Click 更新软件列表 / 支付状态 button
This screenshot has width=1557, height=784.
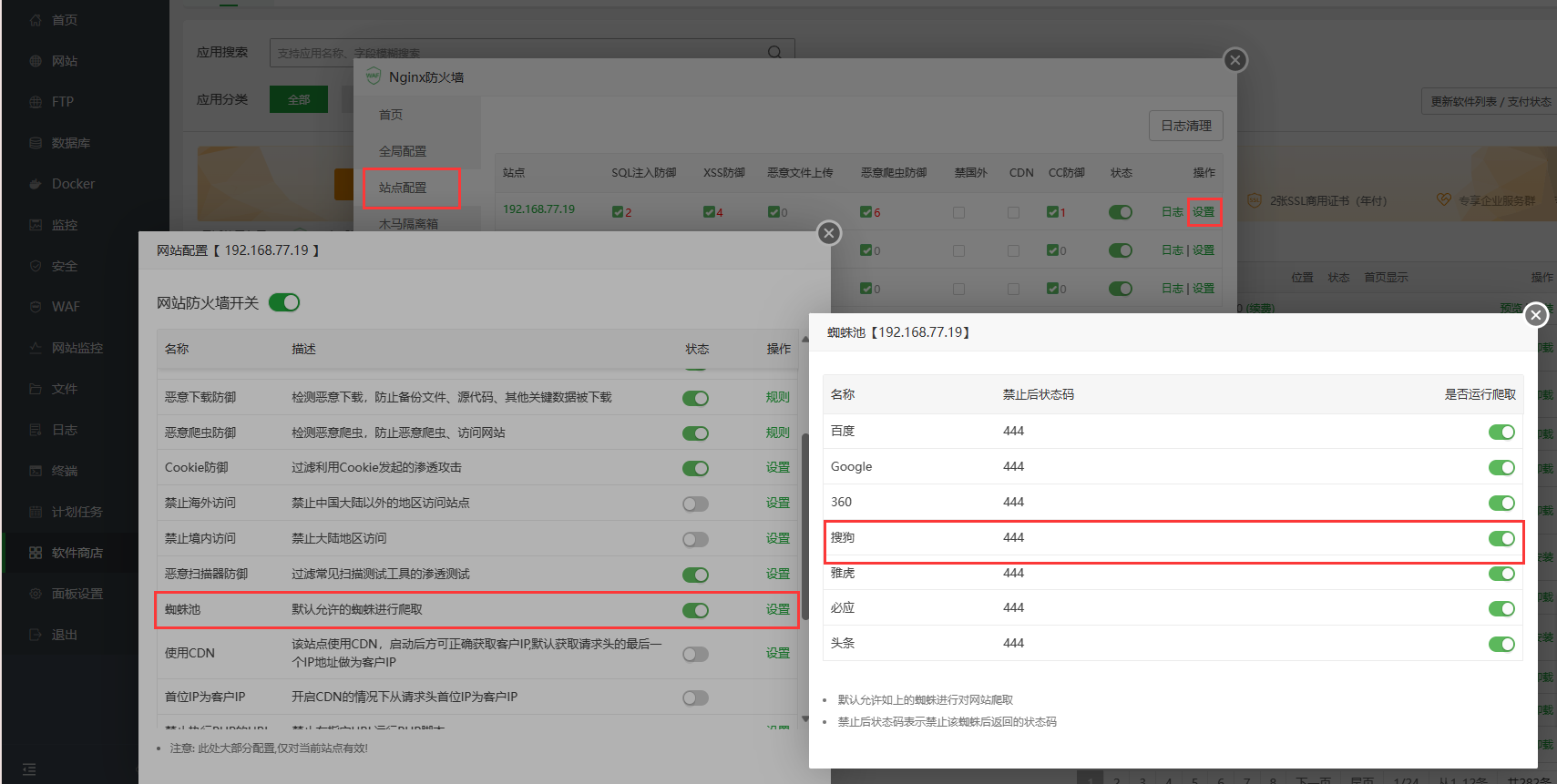coord(1490,101)
